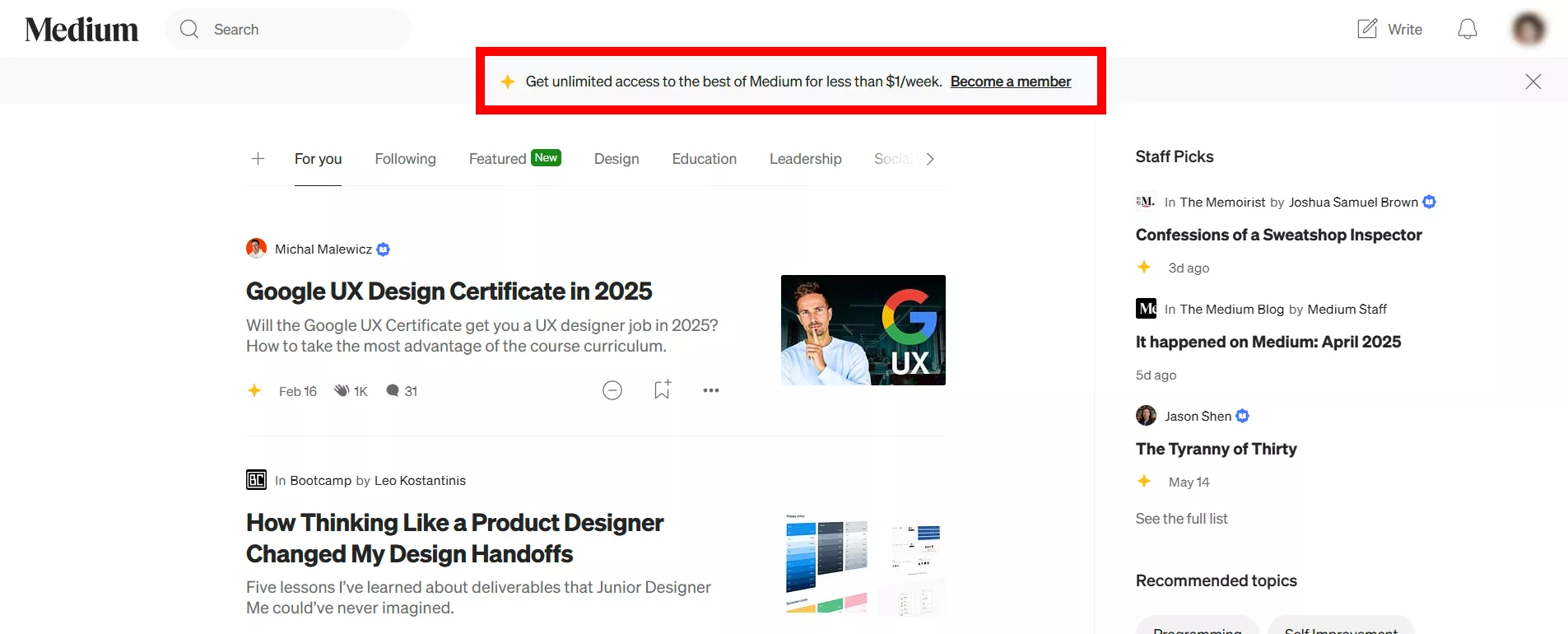Click the star icon in membership banner
Screen dimensions: 1568x634
(508, 82)
